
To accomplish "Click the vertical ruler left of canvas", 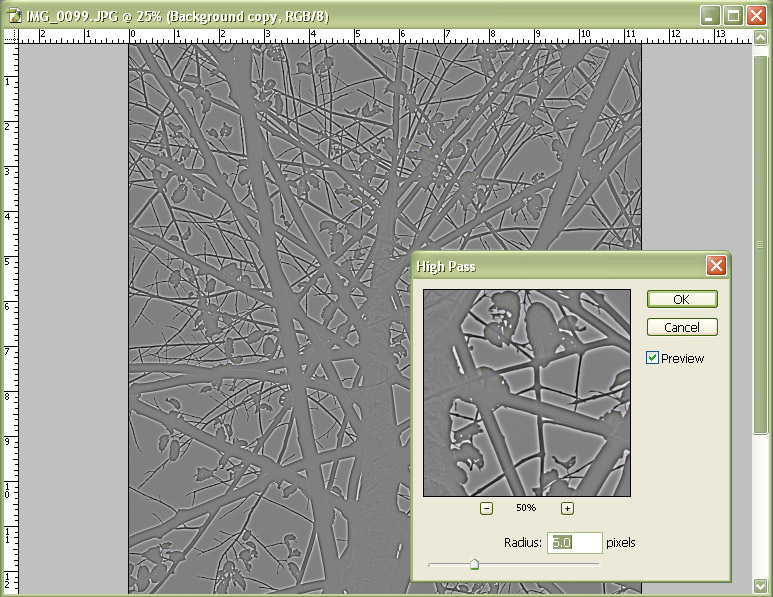I will click(11, 300).
